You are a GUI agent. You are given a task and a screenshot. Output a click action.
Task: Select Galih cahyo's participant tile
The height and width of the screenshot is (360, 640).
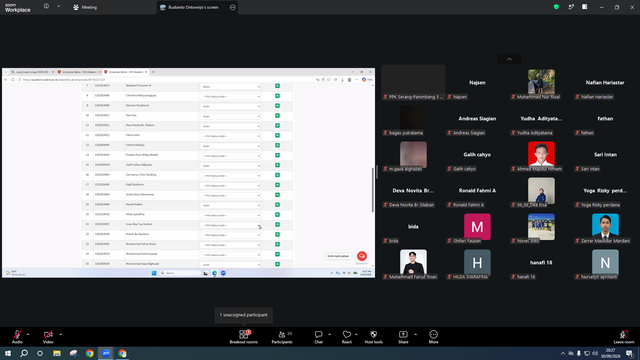[x=477, y=154]
